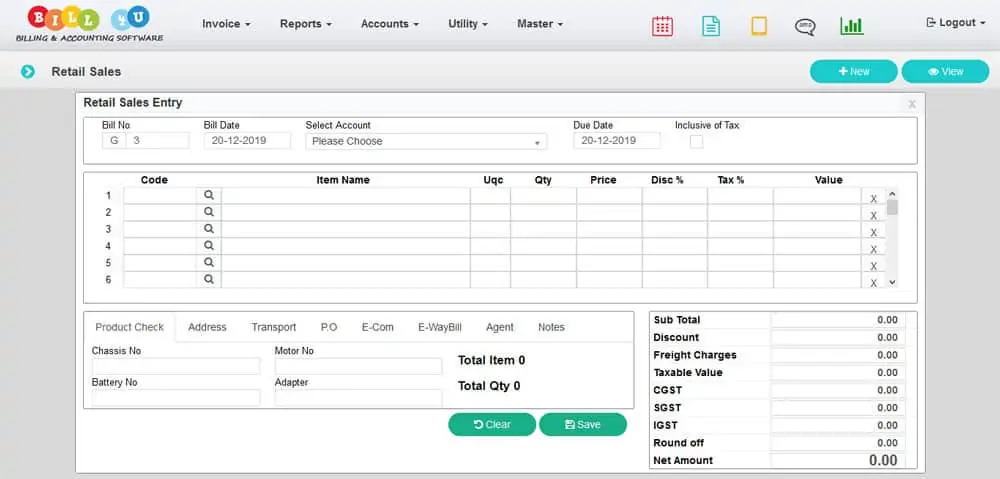The width and height of the screenshot is (1000, 479).
Task: Click the item table scroll up arrow
Action: point(892,193)
